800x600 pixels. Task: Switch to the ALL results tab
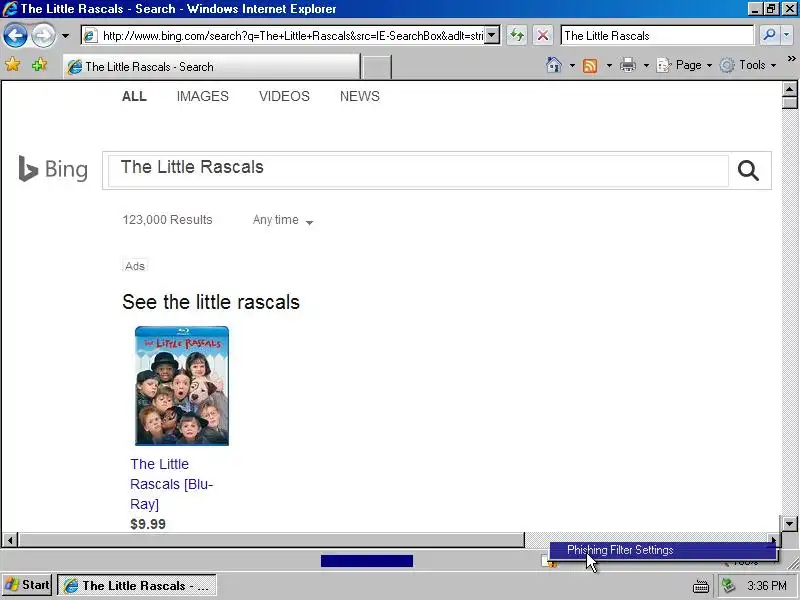click(134, 96)
